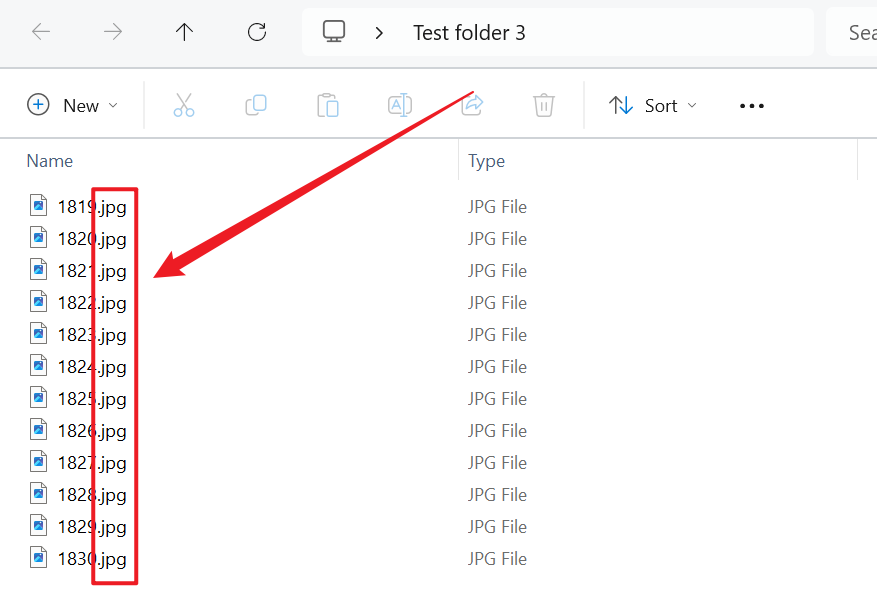877x593 pixels.
Task: Expand the path chevron before Test folder 3
Action: pos(379,33)
